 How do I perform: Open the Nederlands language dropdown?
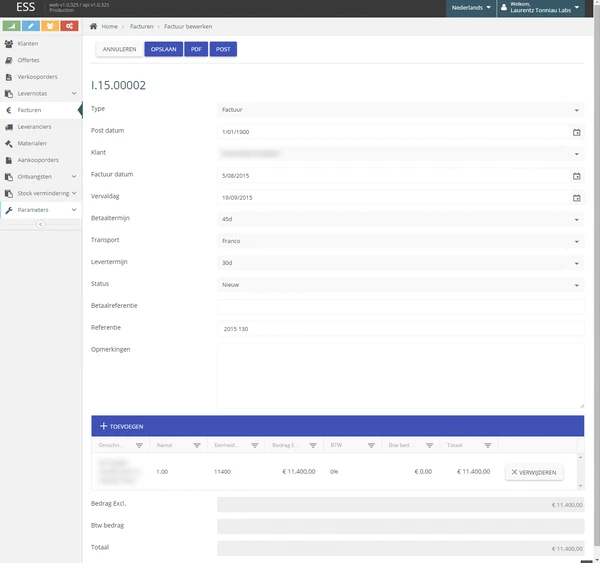coord(471,8)
